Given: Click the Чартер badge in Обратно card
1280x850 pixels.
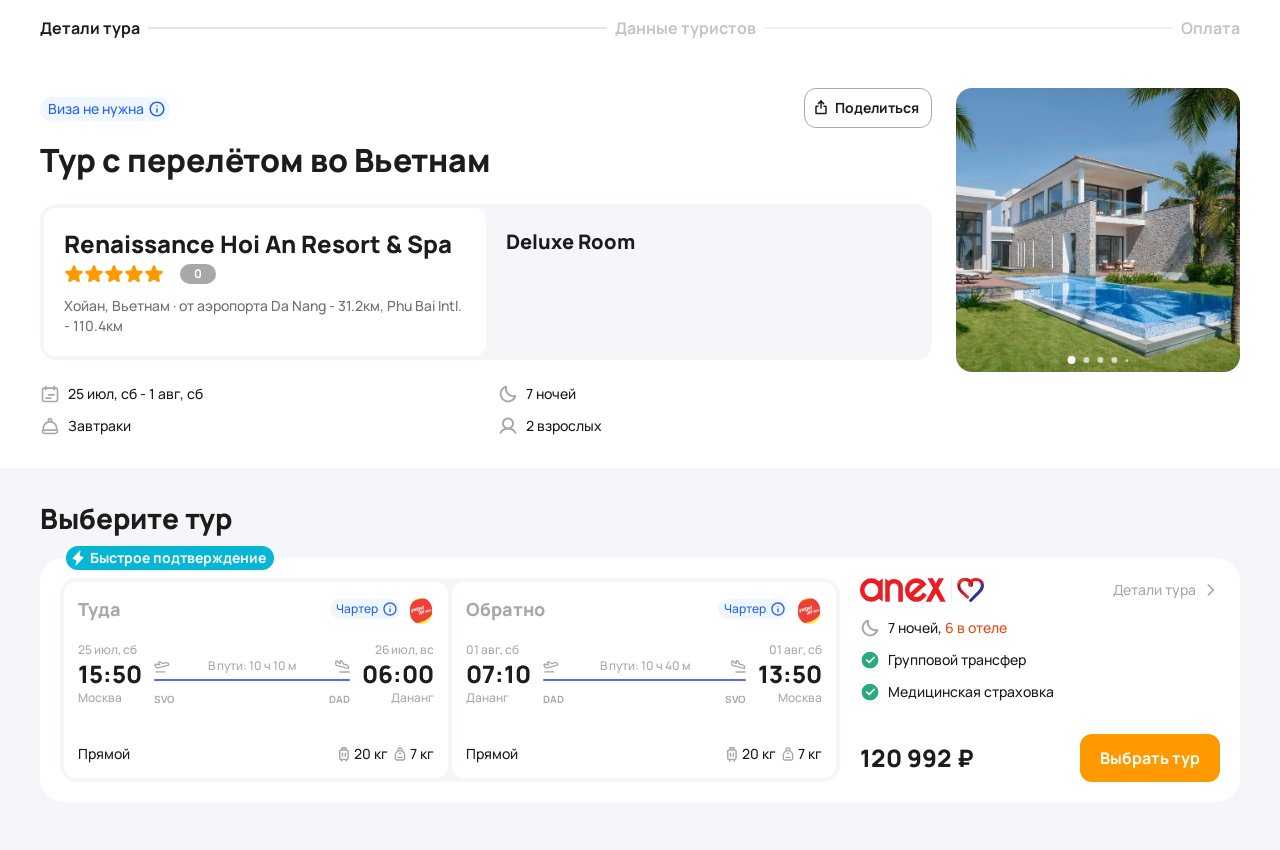Looking at the screenshot, I should (x=754, y=609).
